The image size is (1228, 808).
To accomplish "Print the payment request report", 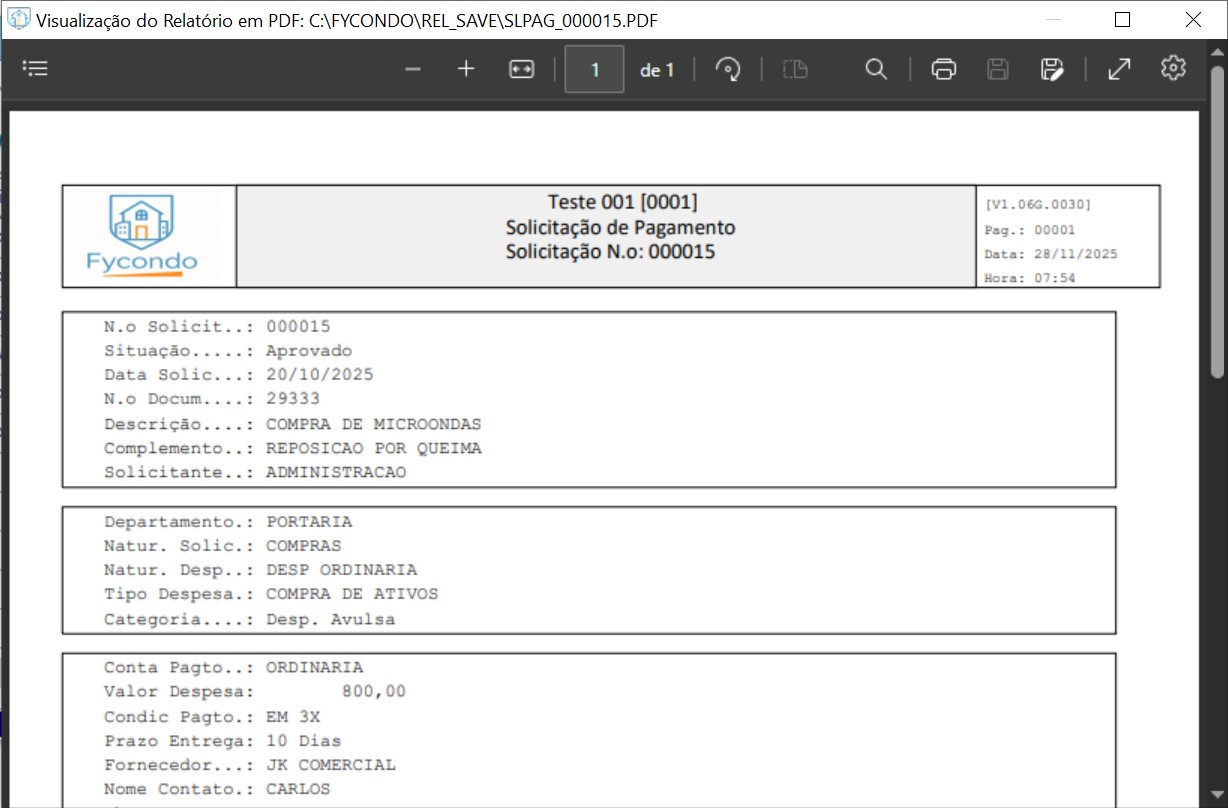I will [x=943, y=69].
